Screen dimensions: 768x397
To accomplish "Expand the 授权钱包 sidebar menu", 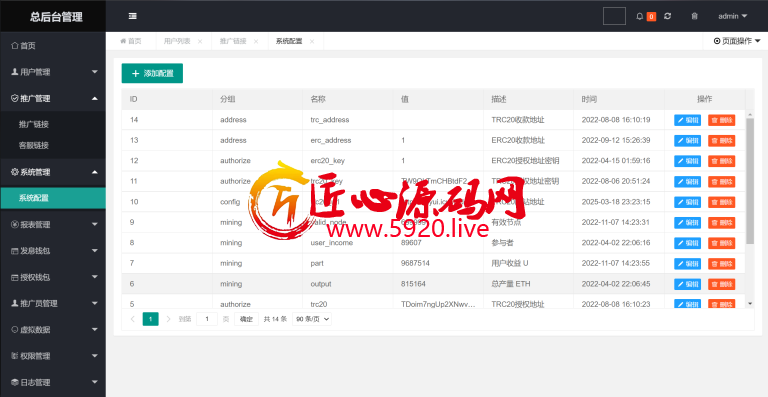I will [53, 277].
